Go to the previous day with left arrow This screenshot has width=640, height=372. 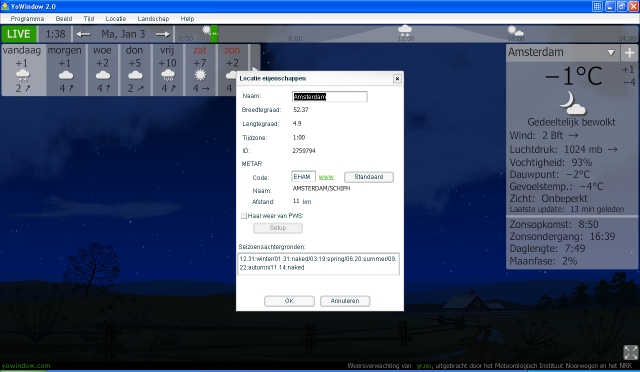coord(83,34)
